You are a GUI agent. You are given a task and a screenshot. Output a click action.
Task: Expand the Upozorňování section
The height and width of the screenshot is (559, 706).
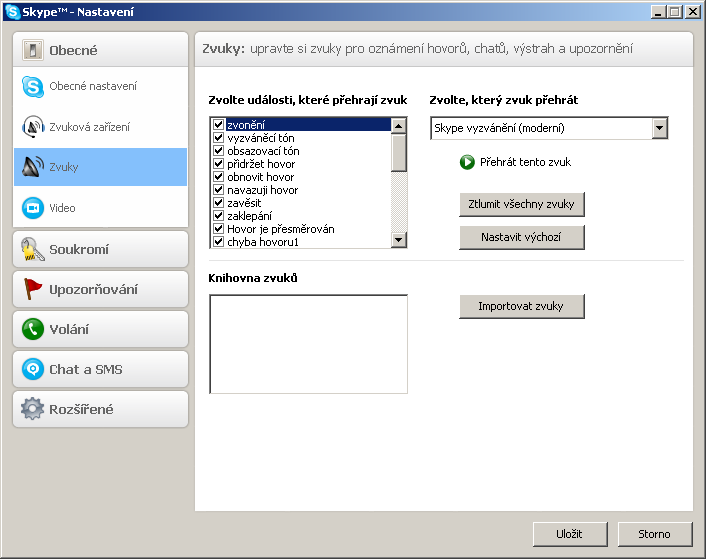(x=100, y=289)
